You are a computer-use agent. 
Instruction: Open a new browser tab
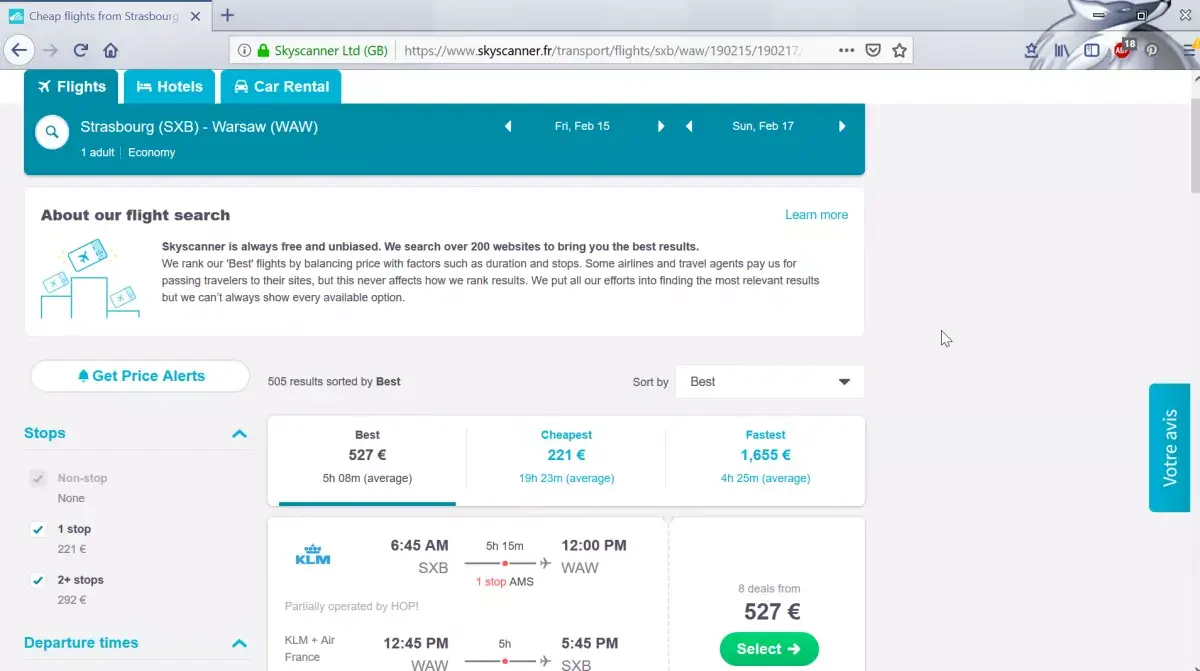click(228, 15)
